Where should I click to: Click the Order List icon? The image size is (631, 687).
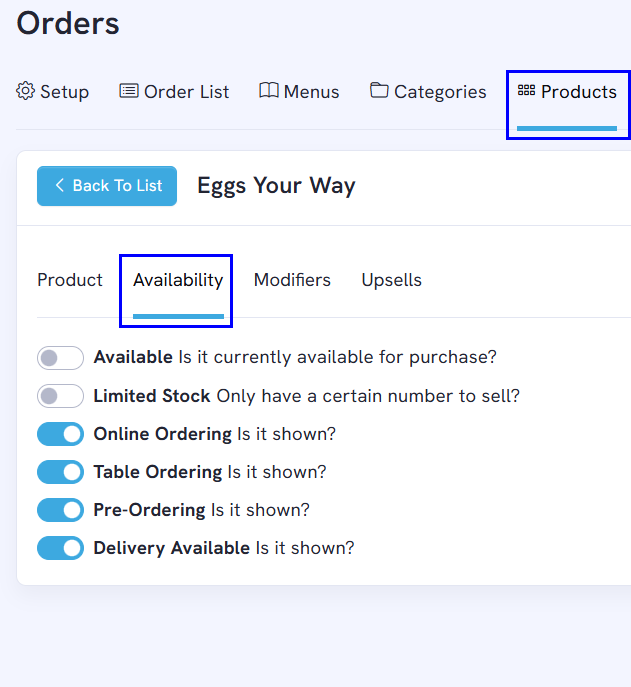coord(129,91)
